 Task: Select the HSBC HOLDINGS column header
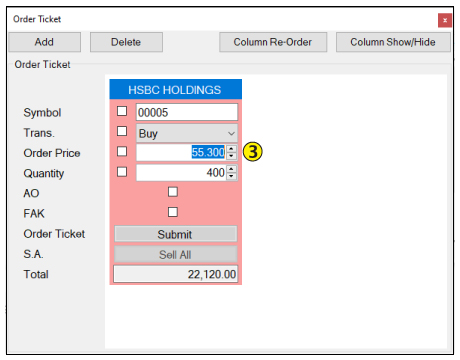coord(176,90)
